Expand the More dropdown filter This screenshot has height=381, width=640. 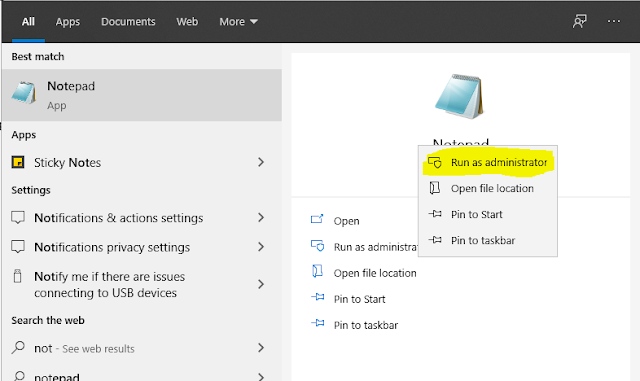(x=238, y=21)
